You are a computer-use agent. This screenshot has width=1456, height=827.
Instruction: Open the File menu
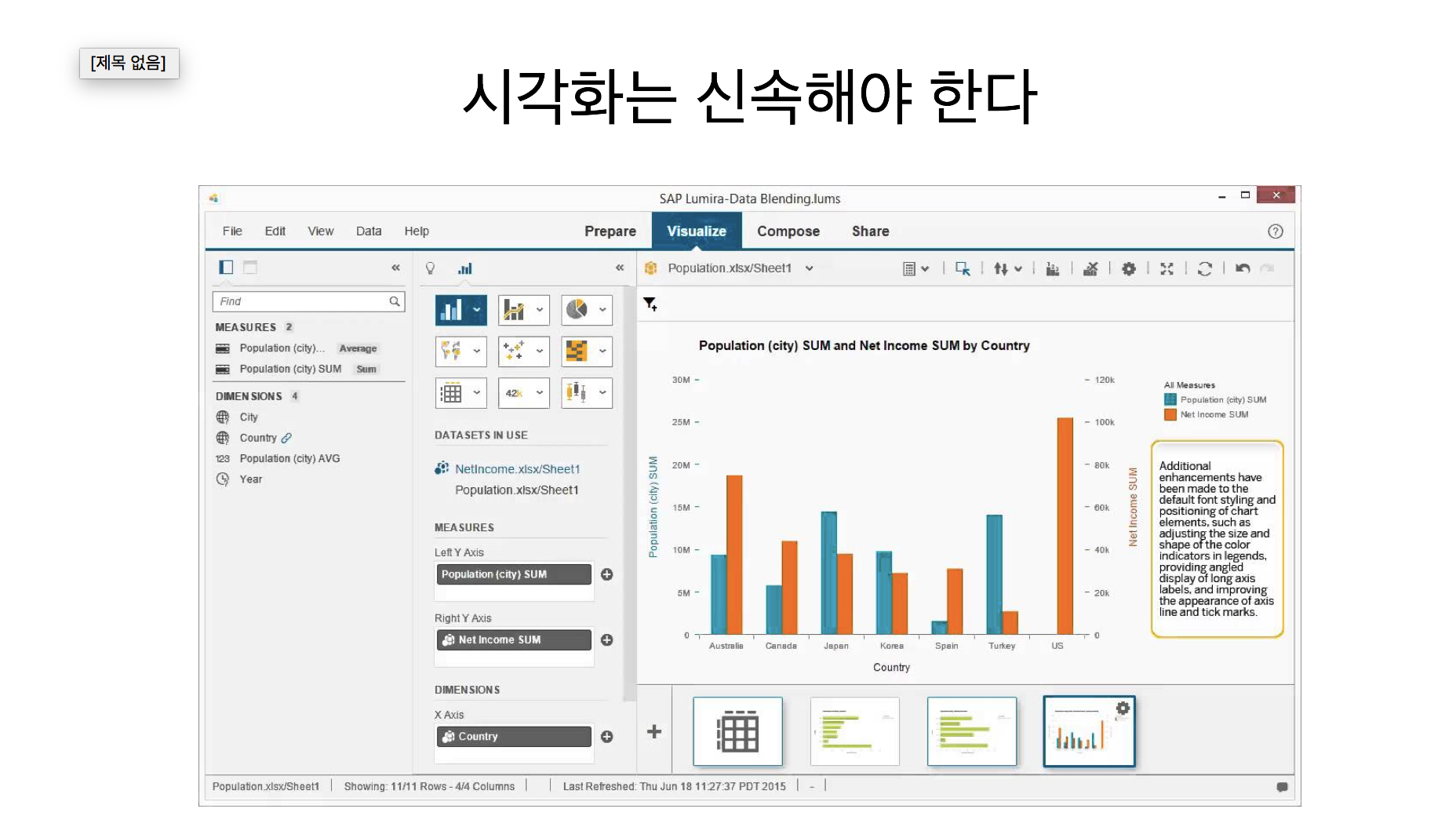tap(232, 231)
